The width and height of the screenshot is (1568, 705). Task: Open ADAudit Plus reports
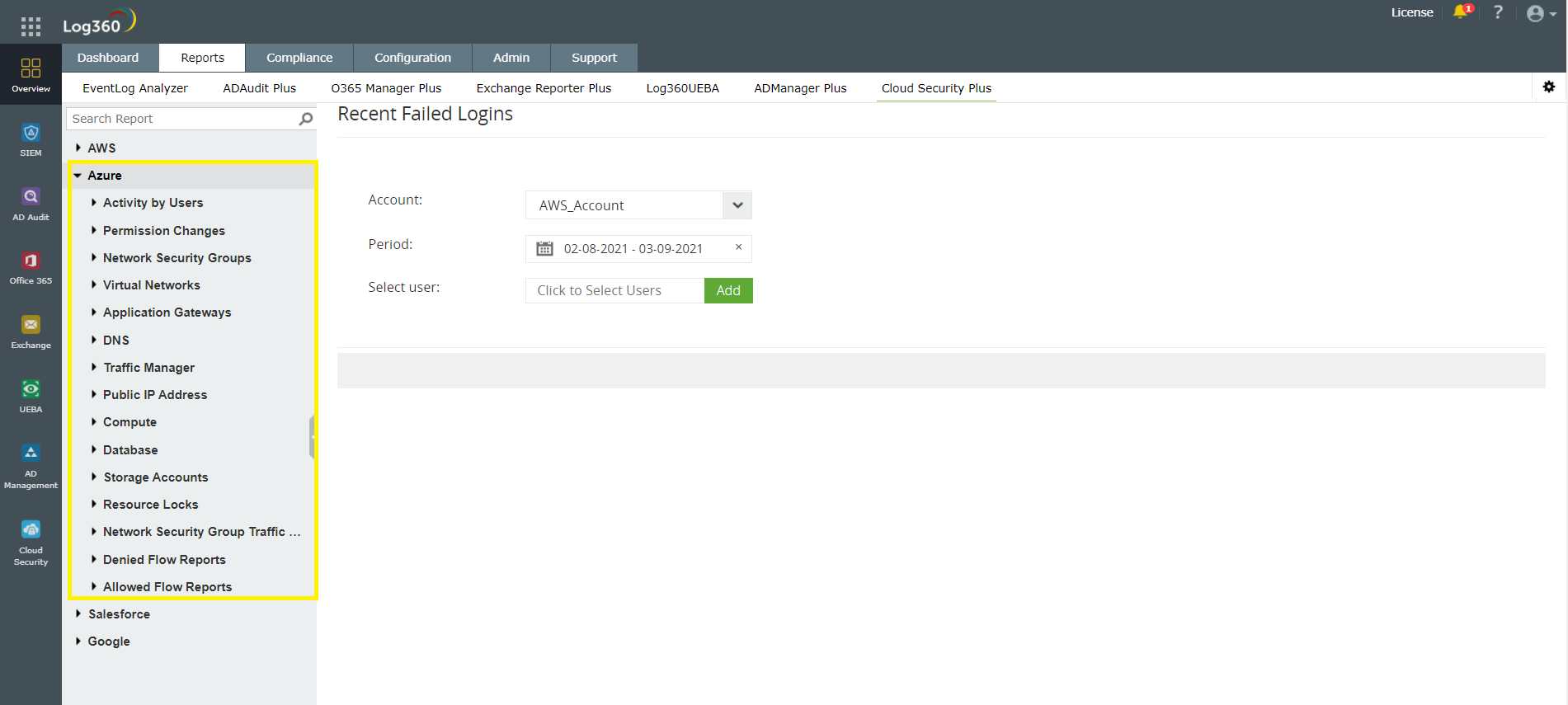pos(259,88)
